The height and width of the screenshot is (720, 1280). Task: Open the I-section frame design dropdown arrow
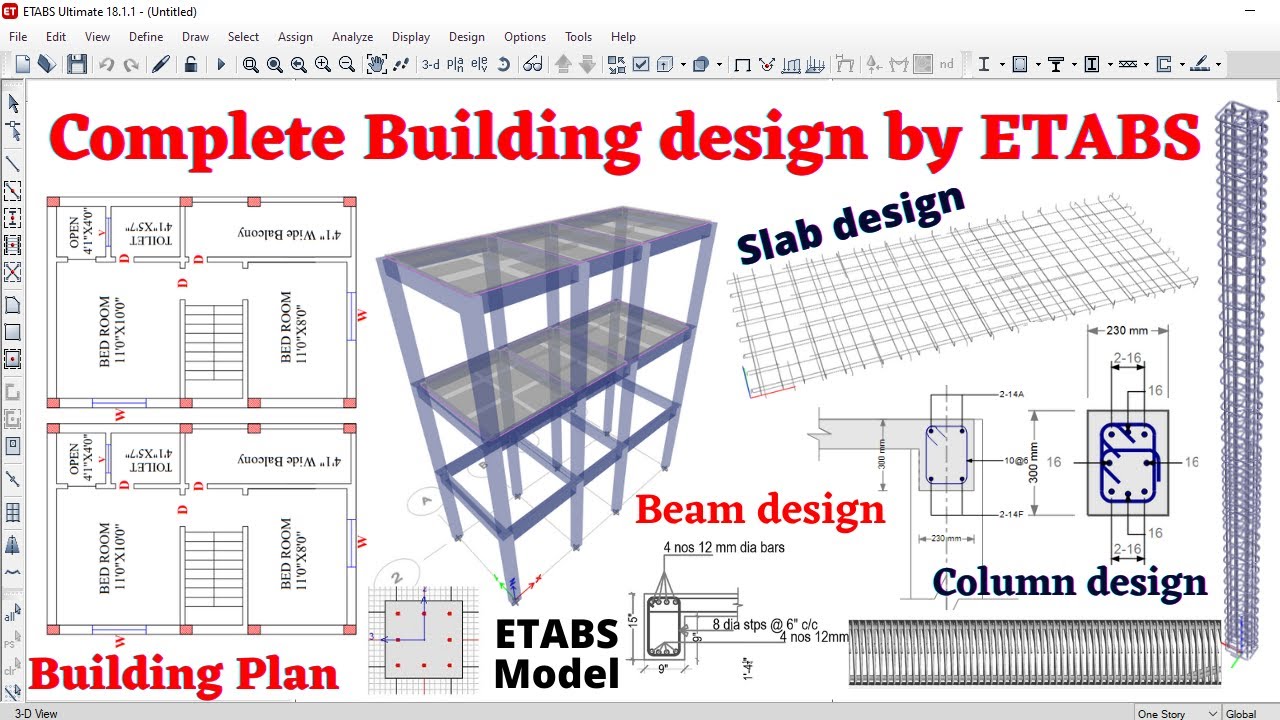click(x=1002, y=65)
